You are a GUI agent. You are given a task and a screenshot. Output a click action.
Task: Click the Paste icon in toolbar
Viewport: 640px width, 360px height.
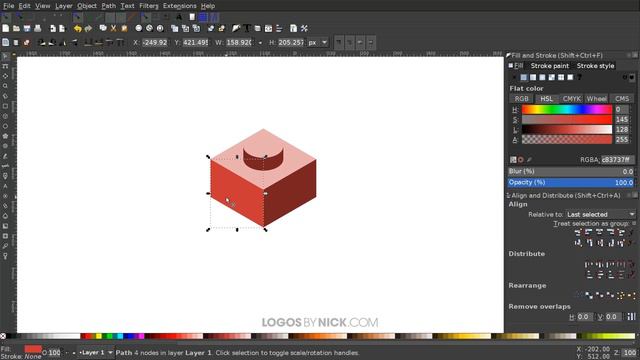point(124,28)
